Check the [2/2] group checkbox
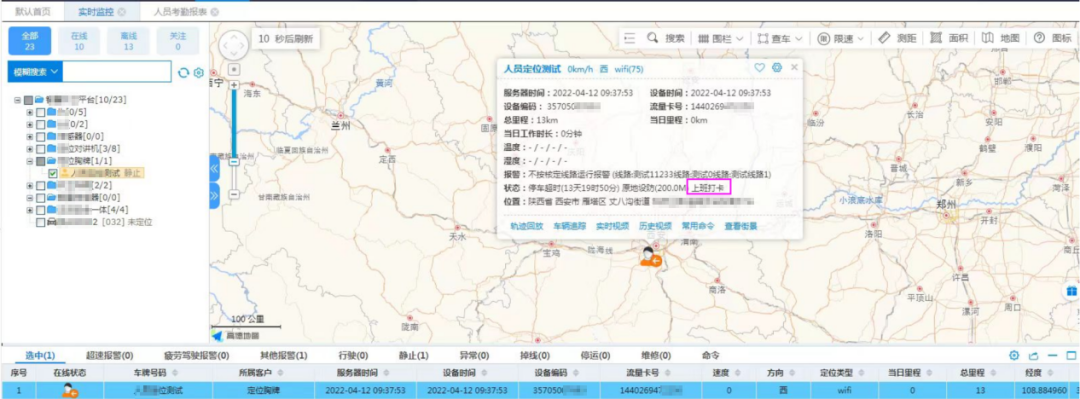 (41, 185)
